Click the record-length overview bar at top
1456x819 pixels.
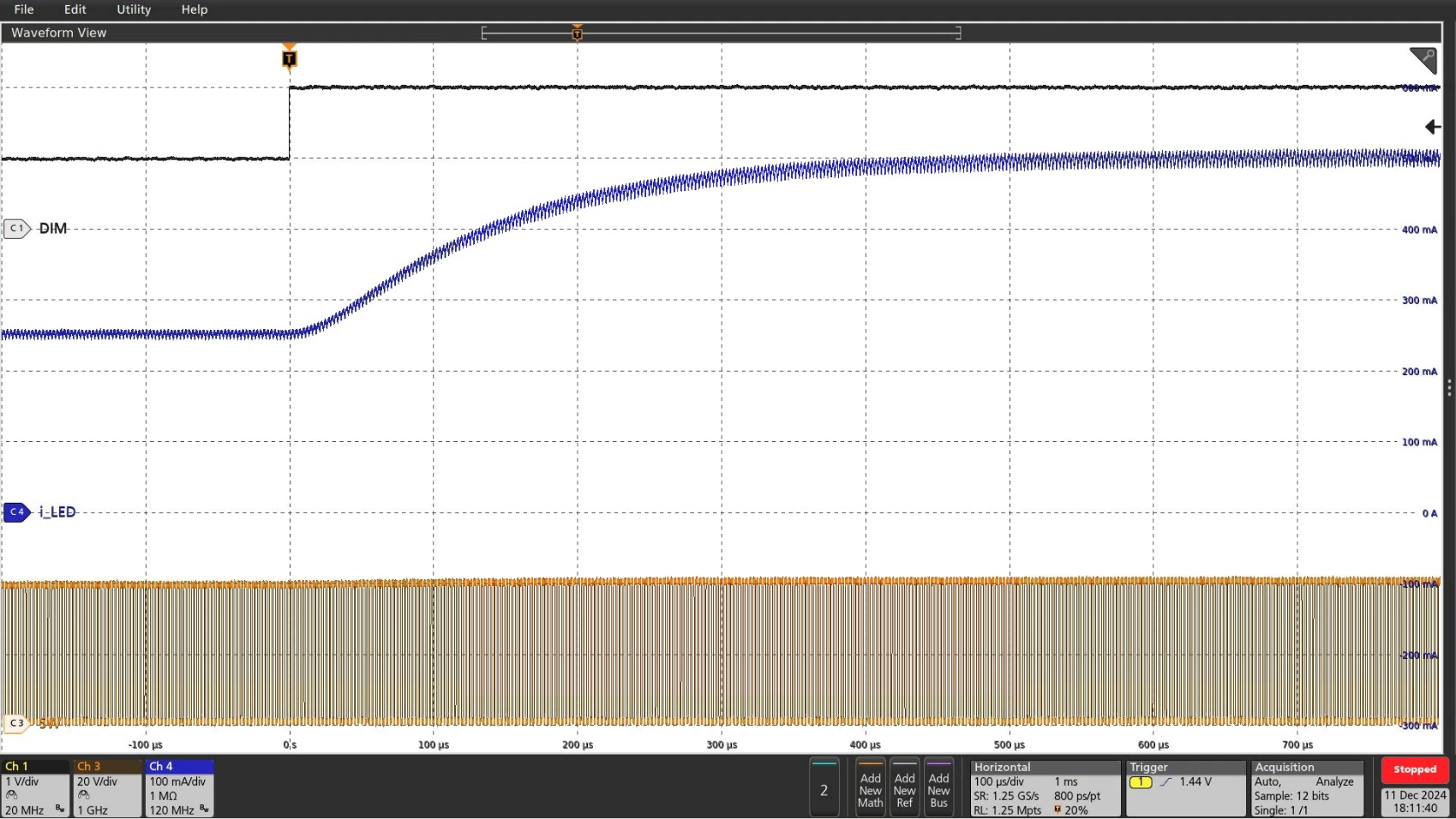pyautogui.click(x=721, y=33)
